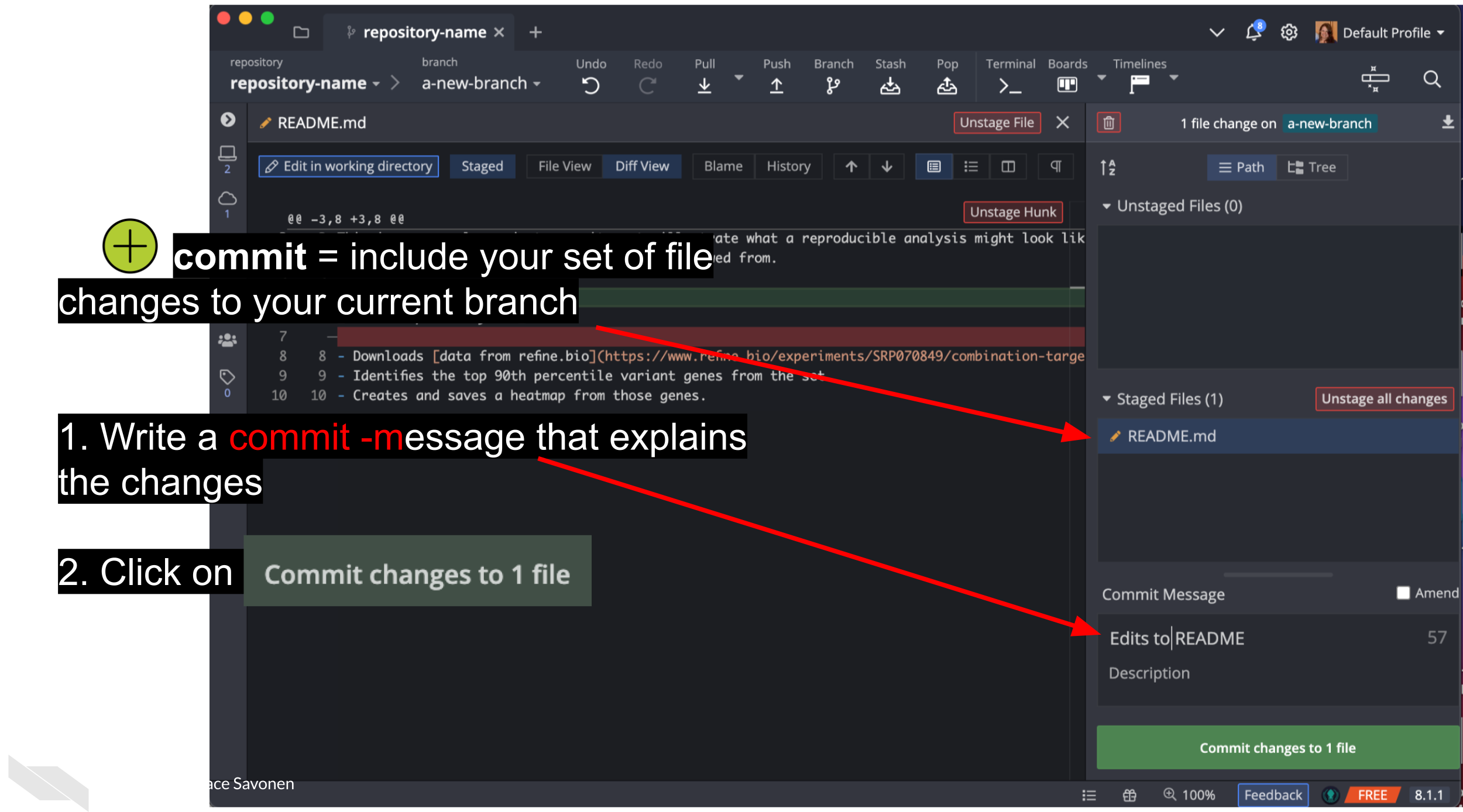
Task: Open the Pull options dropdown arrow
Action: tap(739, 77)
